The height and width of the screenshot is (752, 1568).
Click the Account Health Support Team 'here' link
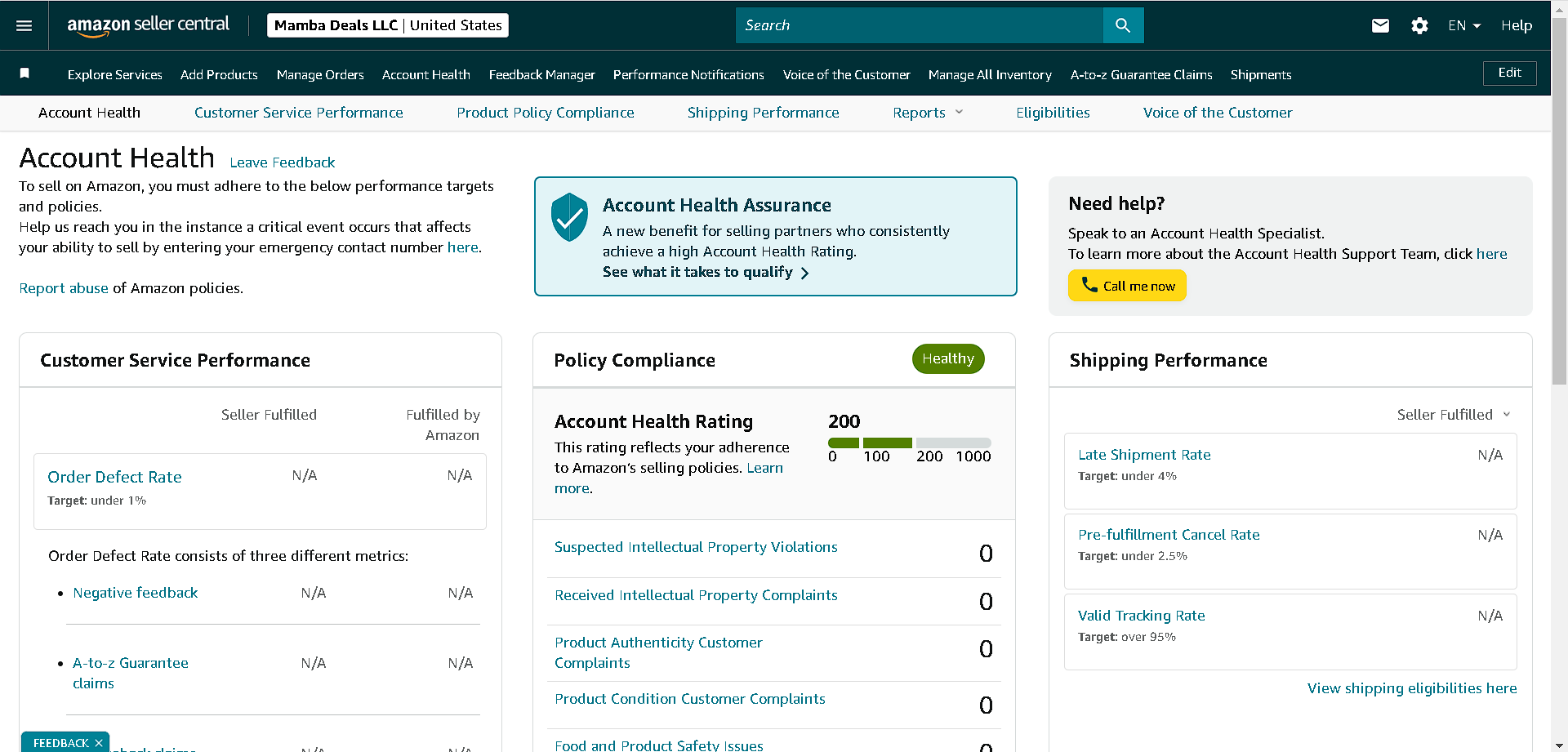tap(1491, 254)
